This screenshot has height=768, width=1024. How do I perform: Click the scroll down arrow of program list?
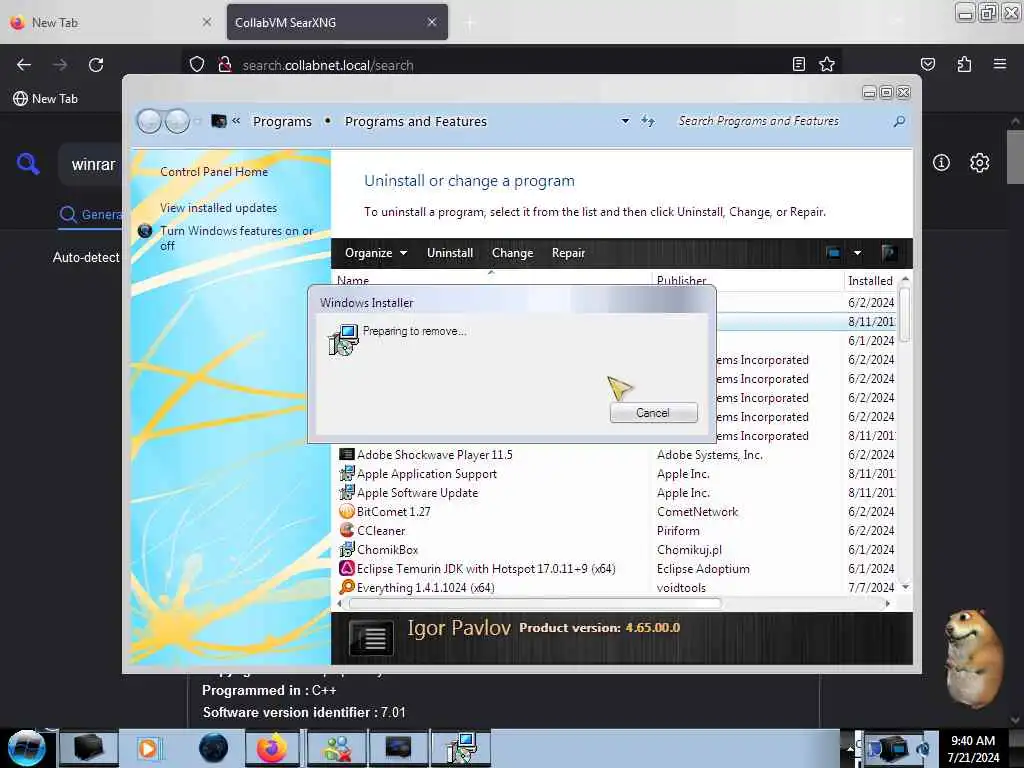pos(905,587)
